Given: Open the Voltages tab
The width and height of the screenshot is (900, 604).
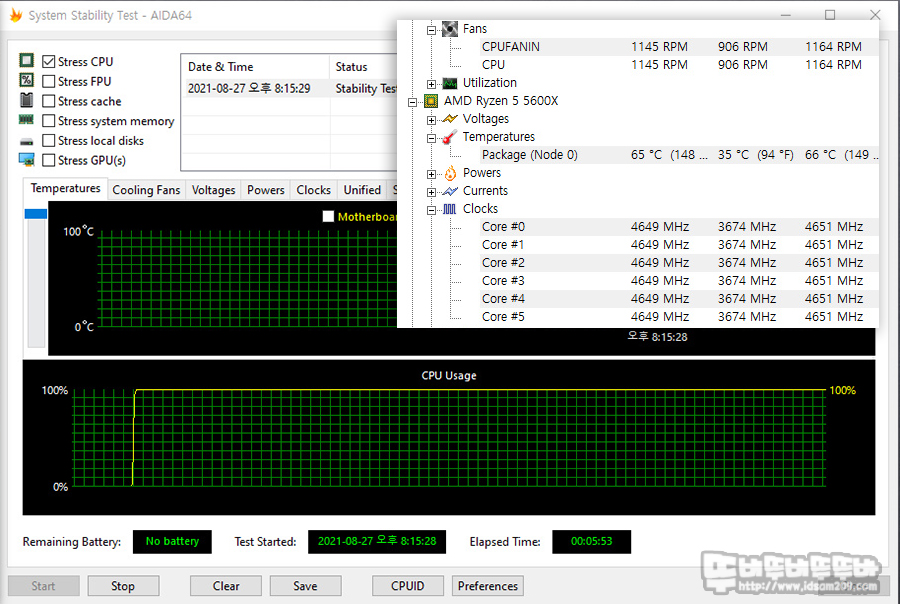Looking at the screenshot, I should pos(214,190).
